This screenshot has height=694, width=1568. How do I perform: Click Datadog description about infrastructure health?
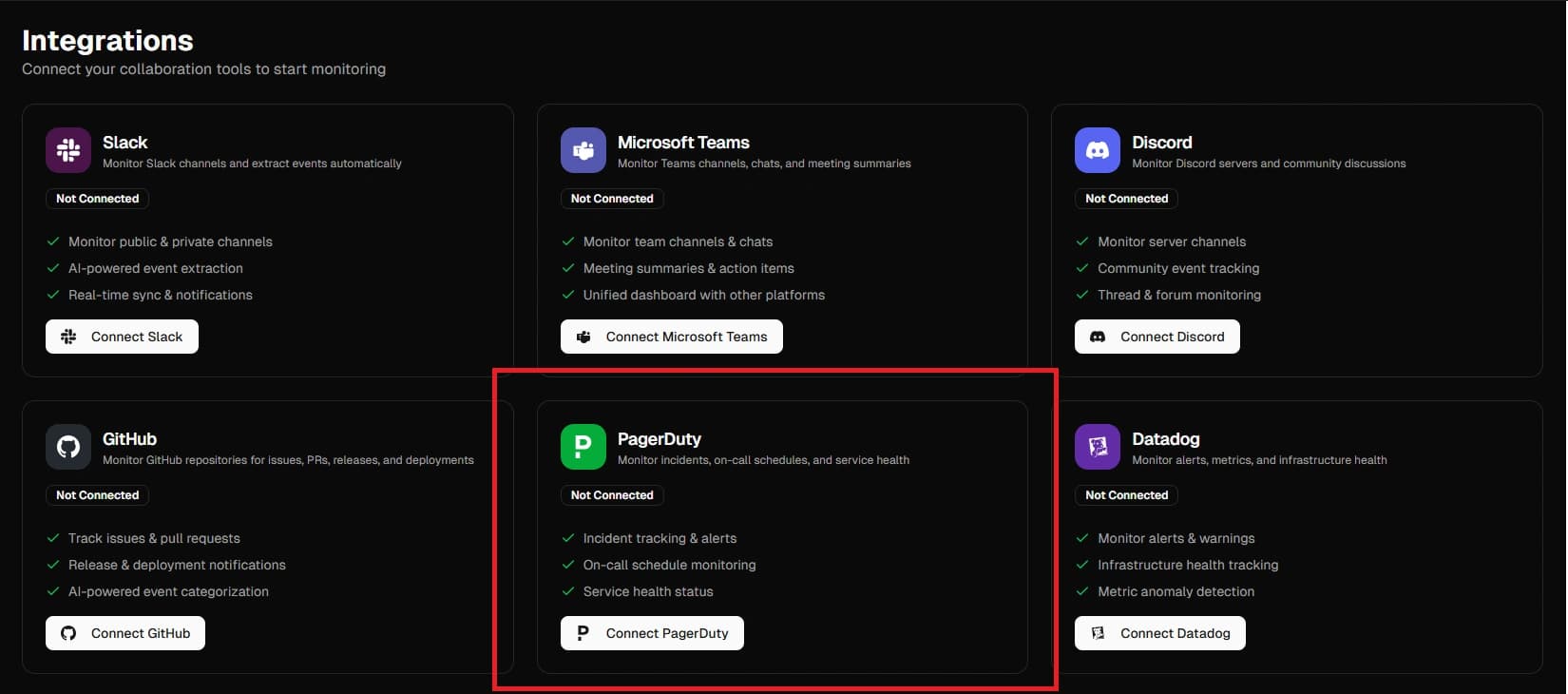pyautogui.click(x=1259, y=460)
